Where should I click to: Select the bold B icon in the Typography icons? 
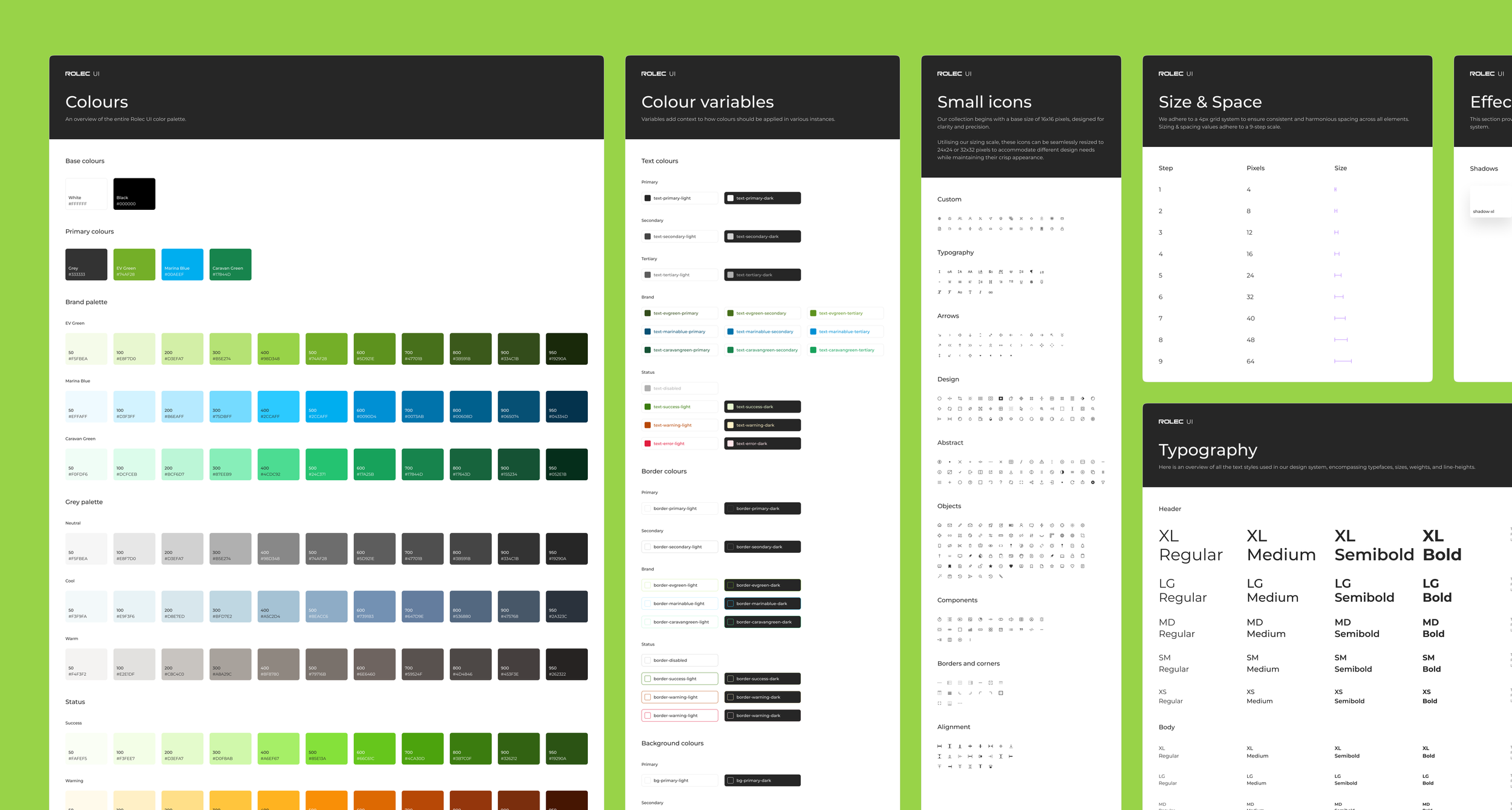pos(1032,282)
